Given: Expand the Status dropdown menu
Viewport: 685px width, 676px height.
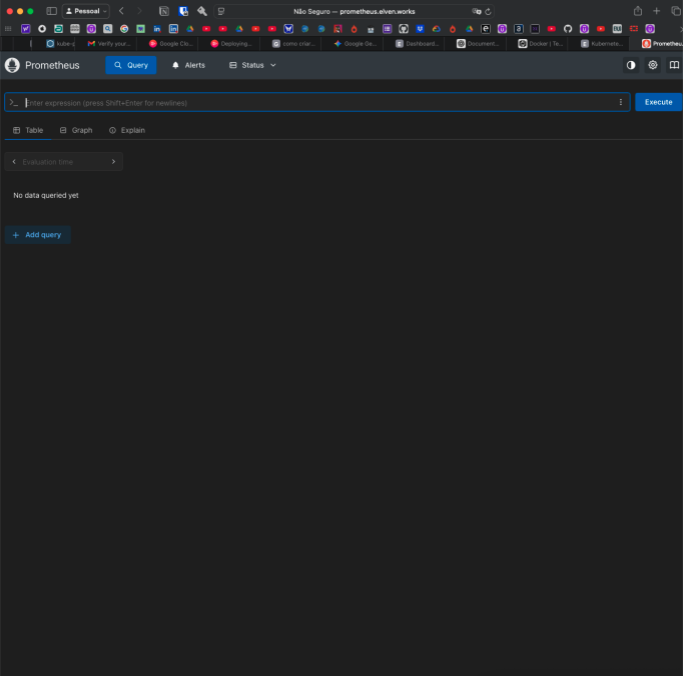Looking at the screenshot, I should [252, 65].
